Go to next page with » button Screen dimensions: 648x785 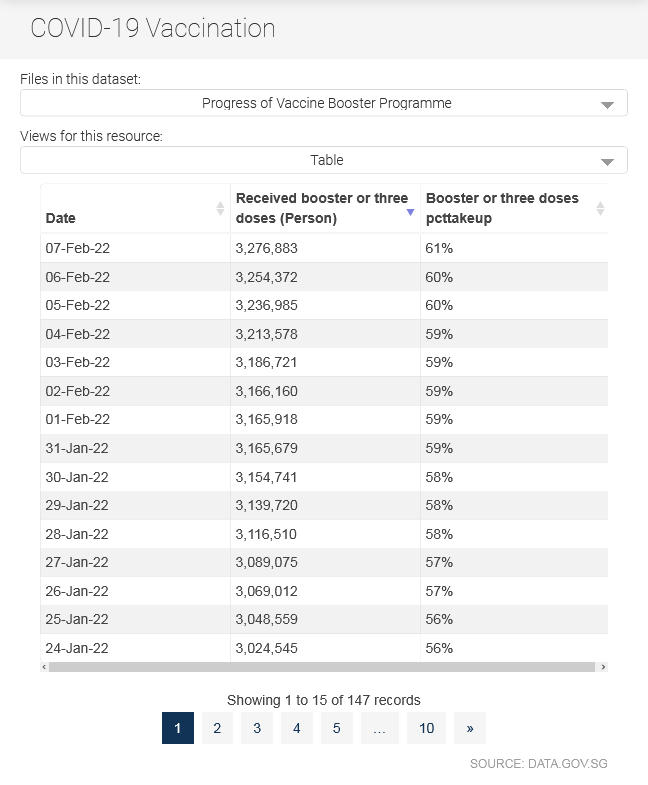pos(470,728)
